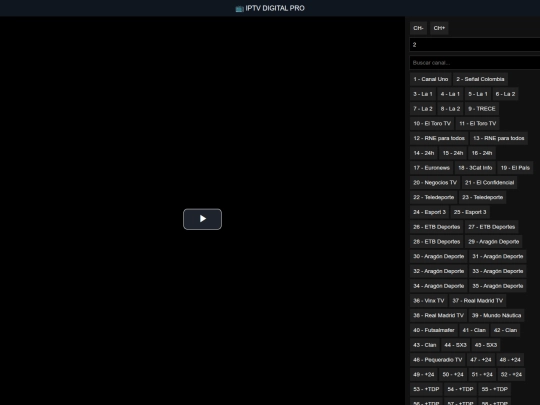The image size is (540, 405).
Task: Play channel 9 - TRECE
Action: click(x=481, y=109)
